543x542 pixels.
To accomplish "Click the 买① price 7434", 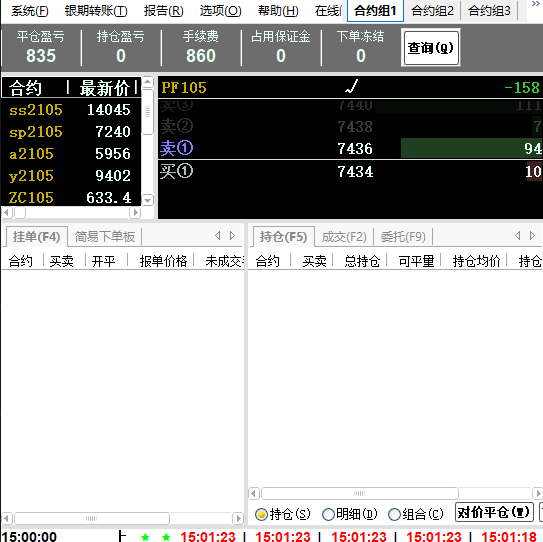I will coord(355,172).
